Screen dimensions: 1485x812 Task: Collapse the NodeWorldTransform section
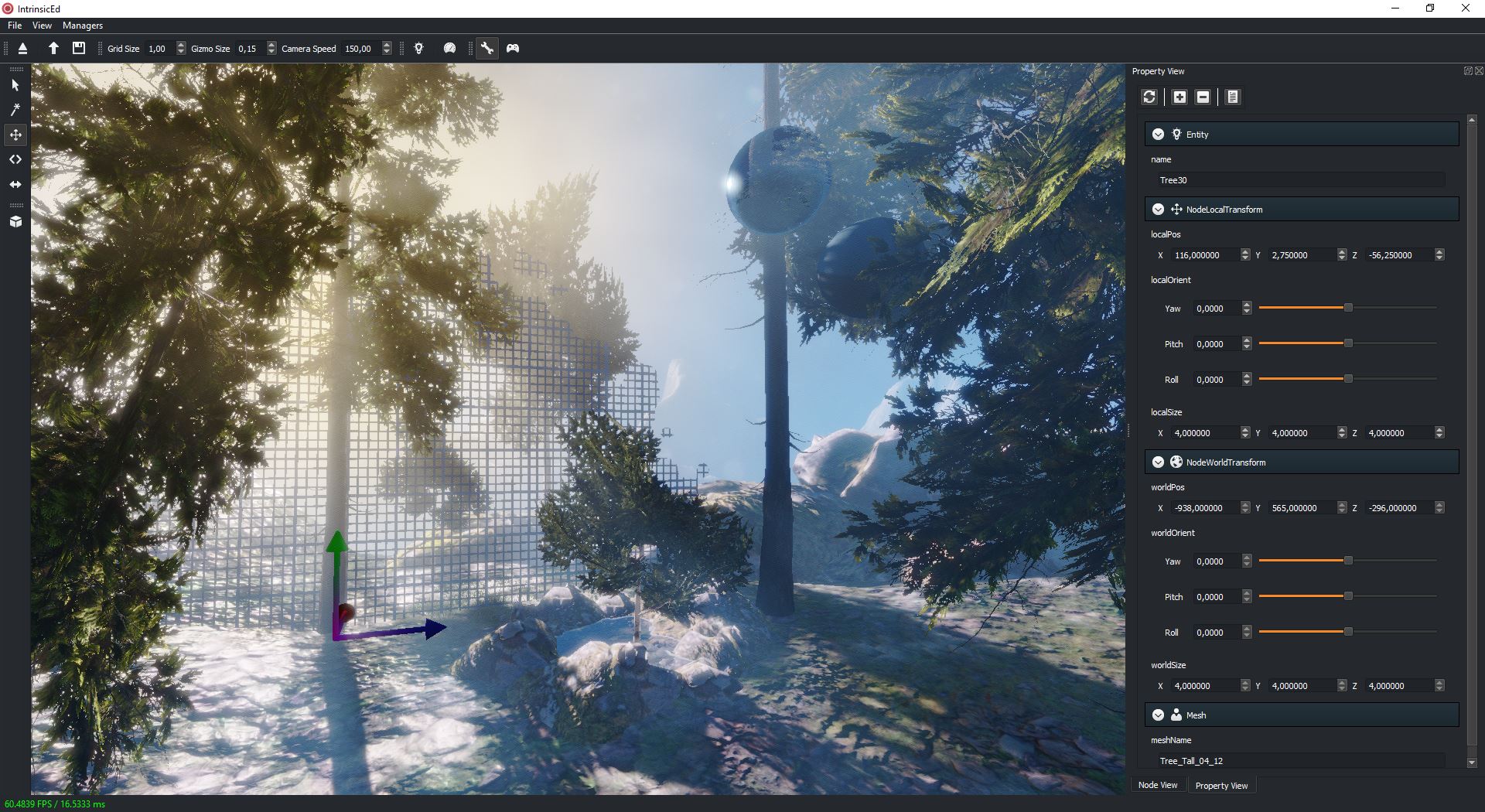(x=1158, y=462)
